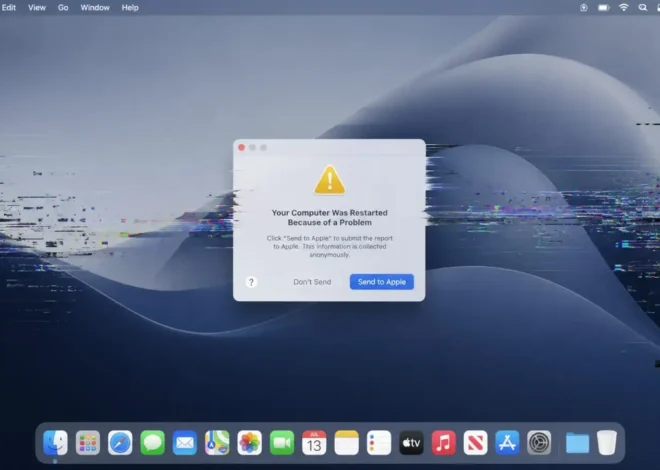The image size is (660, 470).
Task: Launch Safari from the Dock
Action: click(x=120, y=443)
